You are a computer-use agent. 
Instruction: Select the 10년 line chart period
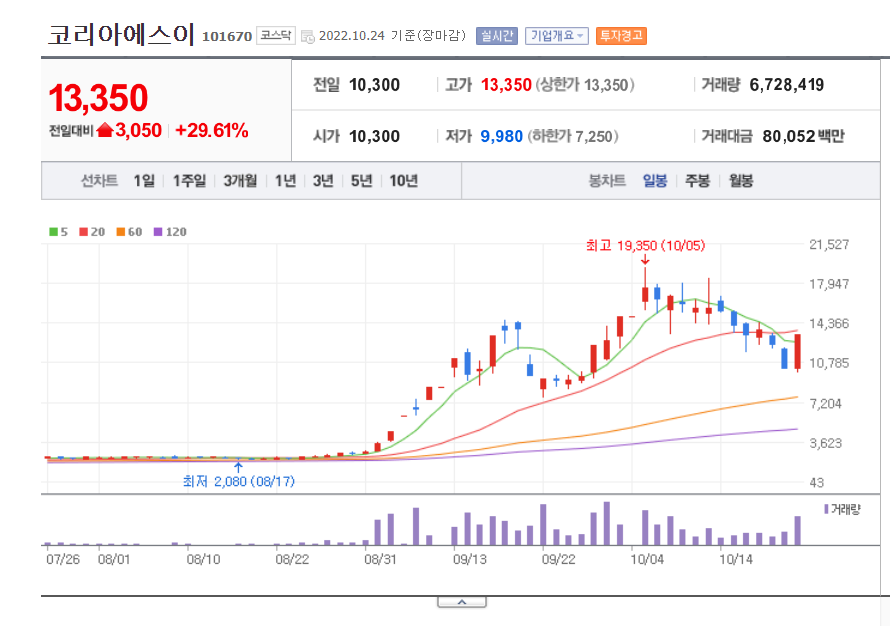404,181
